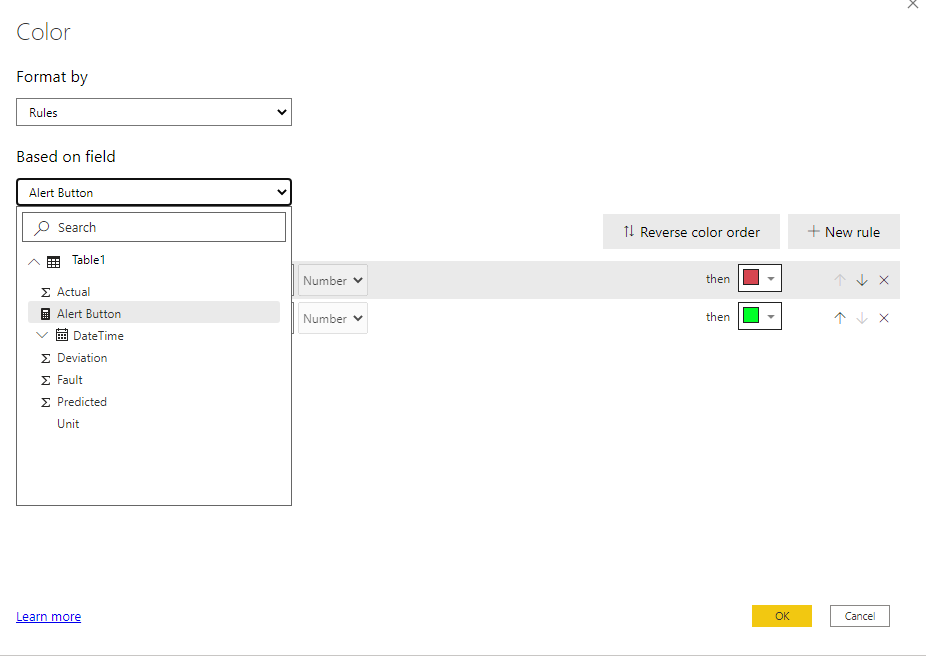This screenshot has width=926, height=656.
Task: Click the DateTime calendar icon
Action: click(62, 335)
